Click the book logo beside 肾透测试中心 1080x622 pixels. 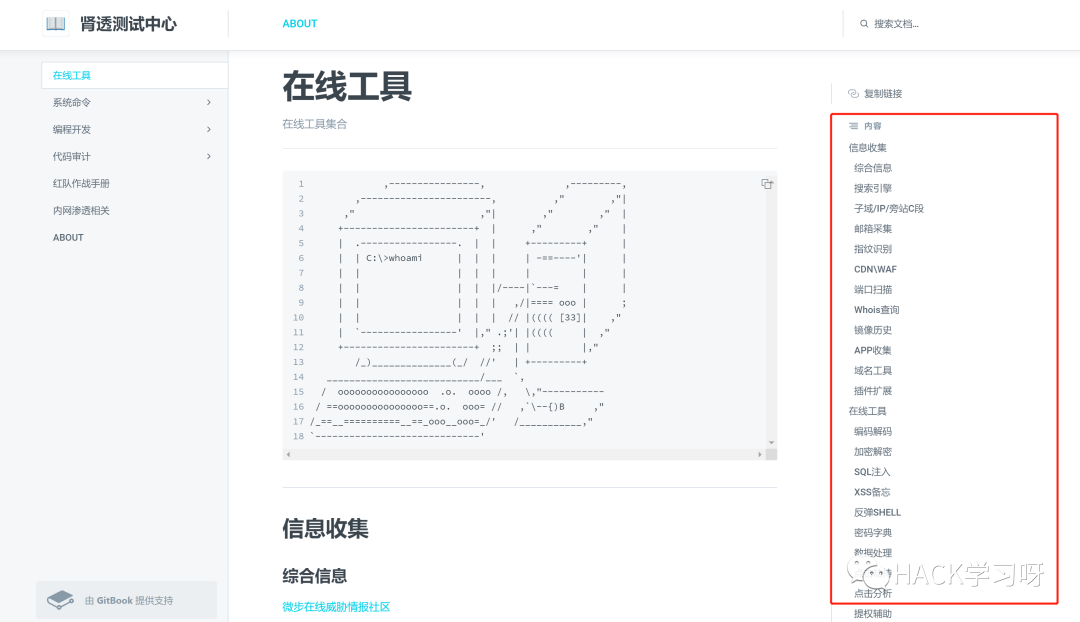[x=55, y=23]
